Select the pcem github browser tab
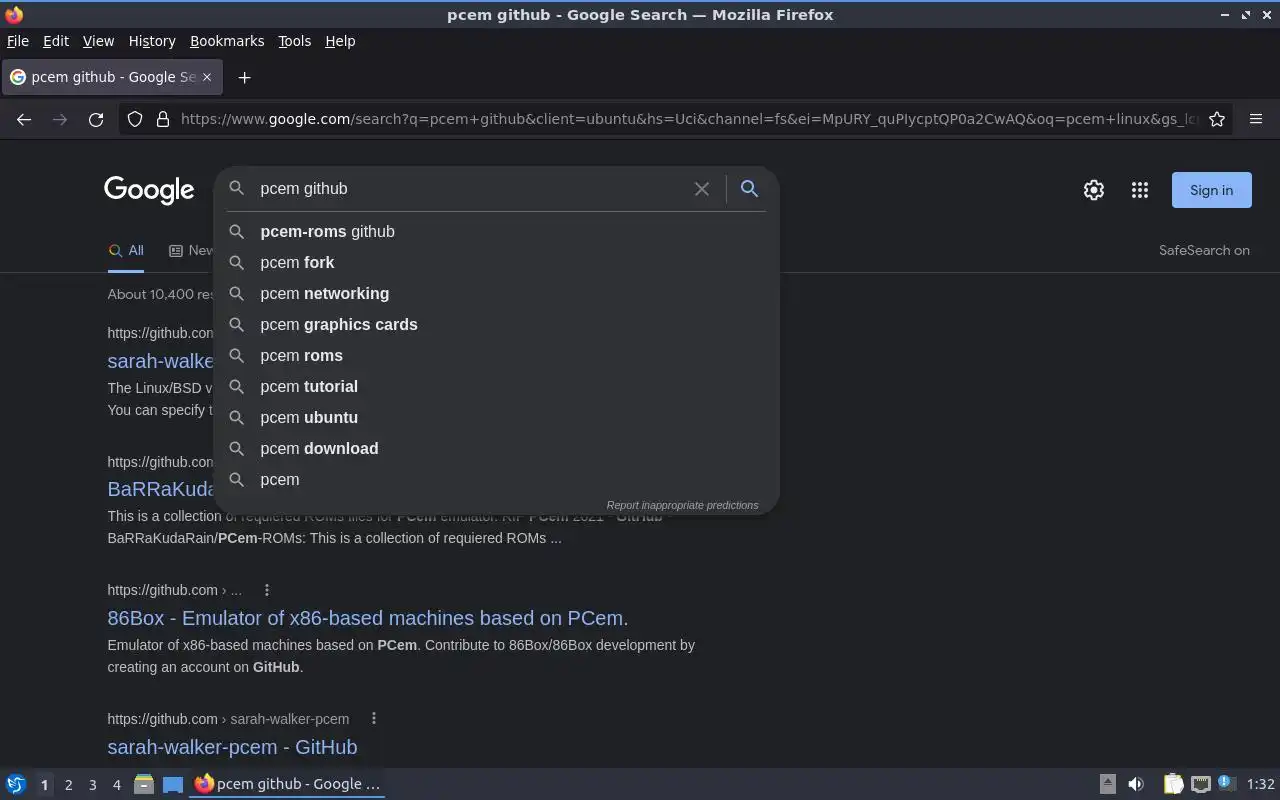1280x800 pixels. click(111, 77)
